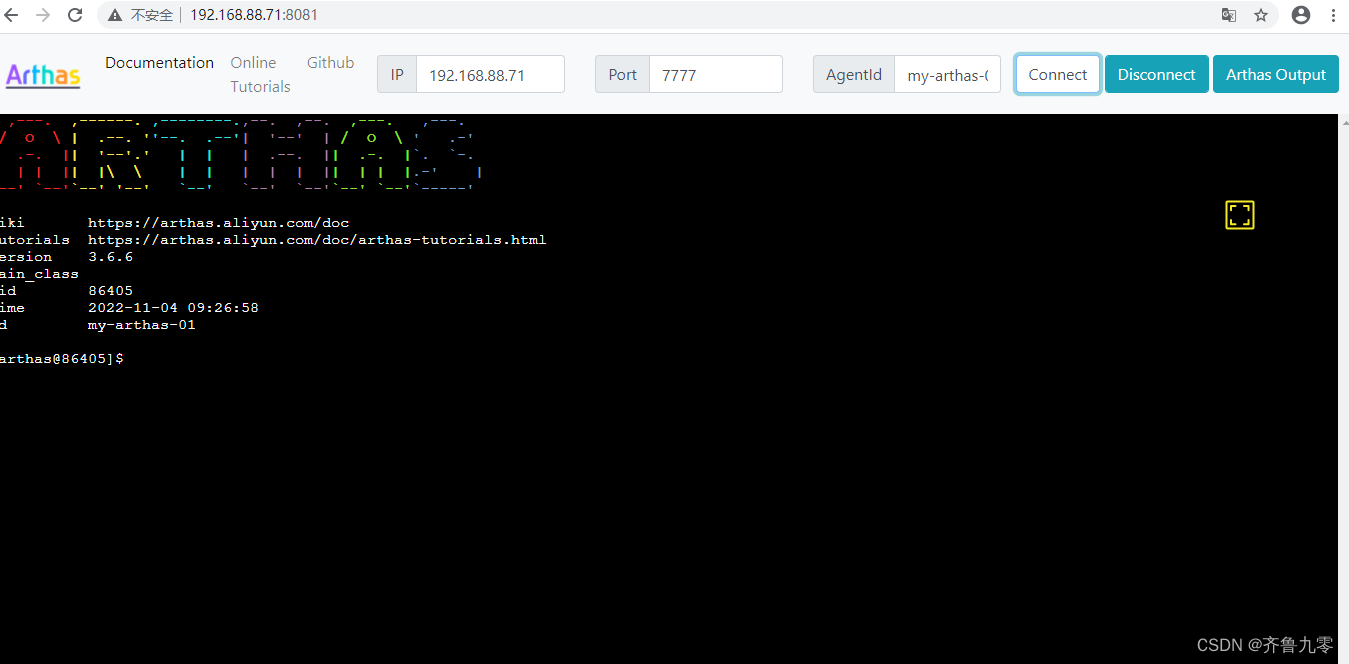Click the security warning icon in address bar

(113, 15)
